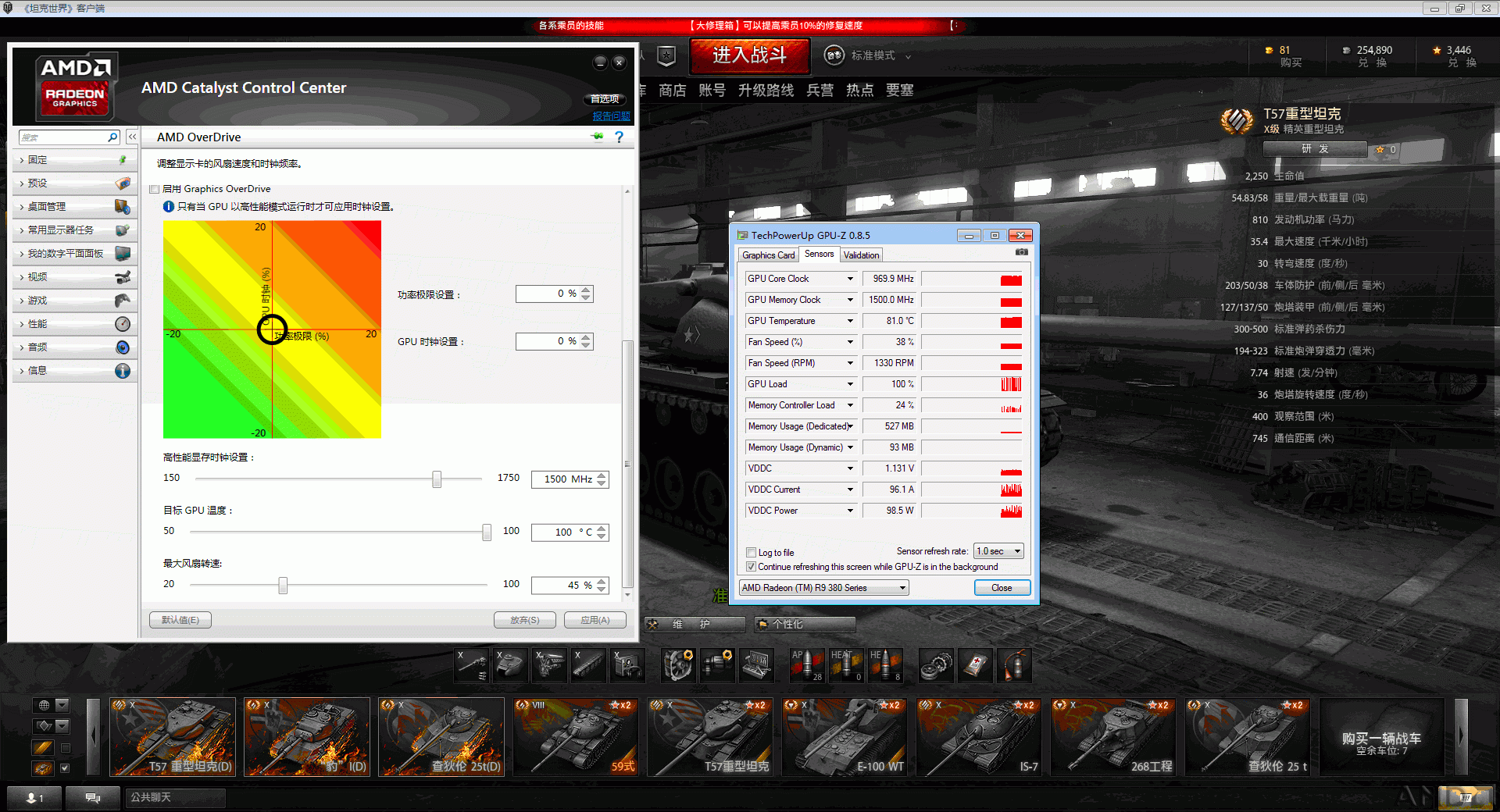The image size is (1500, 812).
Task: Expand the 性能 sidebar section
Action: coord(76,324)
